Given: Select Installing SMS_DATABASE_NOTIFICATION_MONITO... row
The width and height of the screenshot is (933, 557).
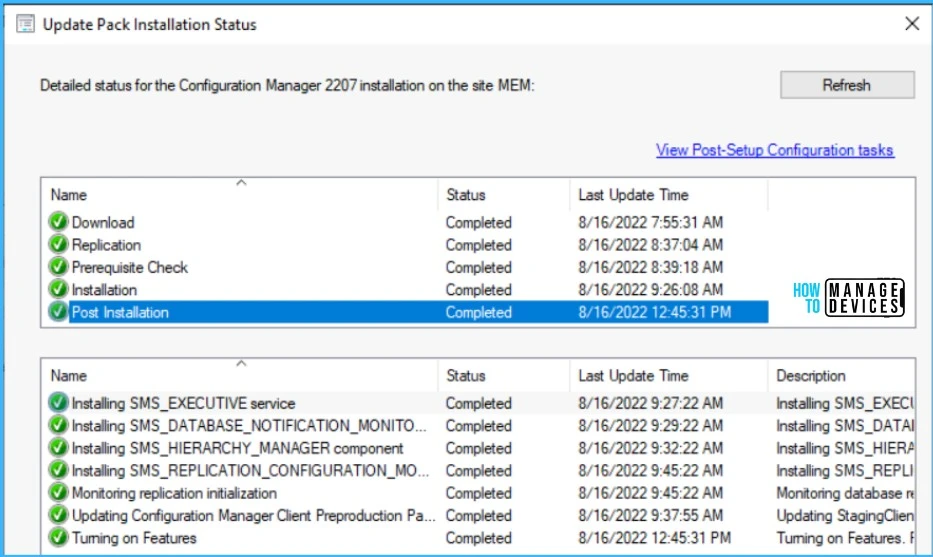Looking at the screenshot, I should 480,425.
